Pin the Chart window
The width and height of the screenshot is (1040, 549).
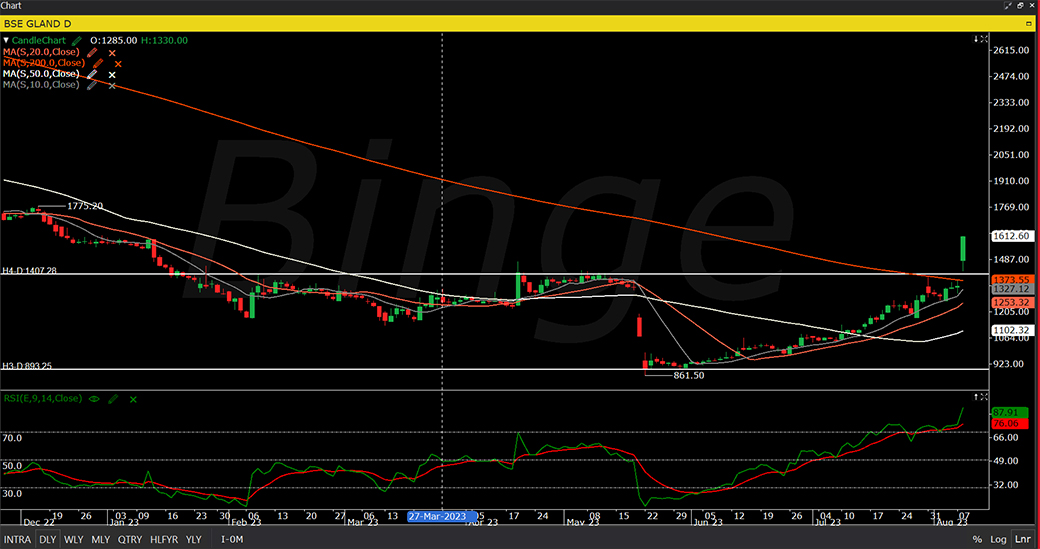(1009, 5)
